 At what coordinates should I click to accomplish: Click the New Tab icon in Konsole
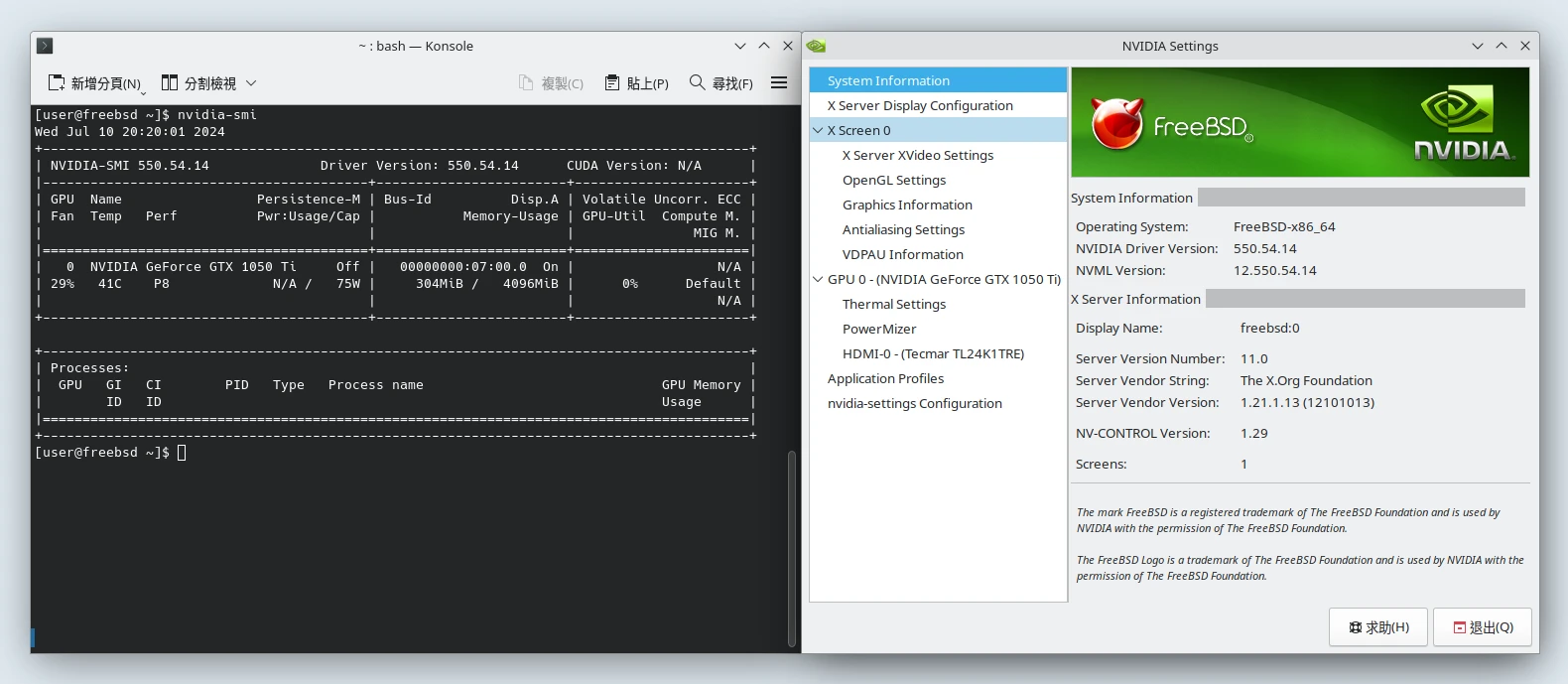point(57,83)
